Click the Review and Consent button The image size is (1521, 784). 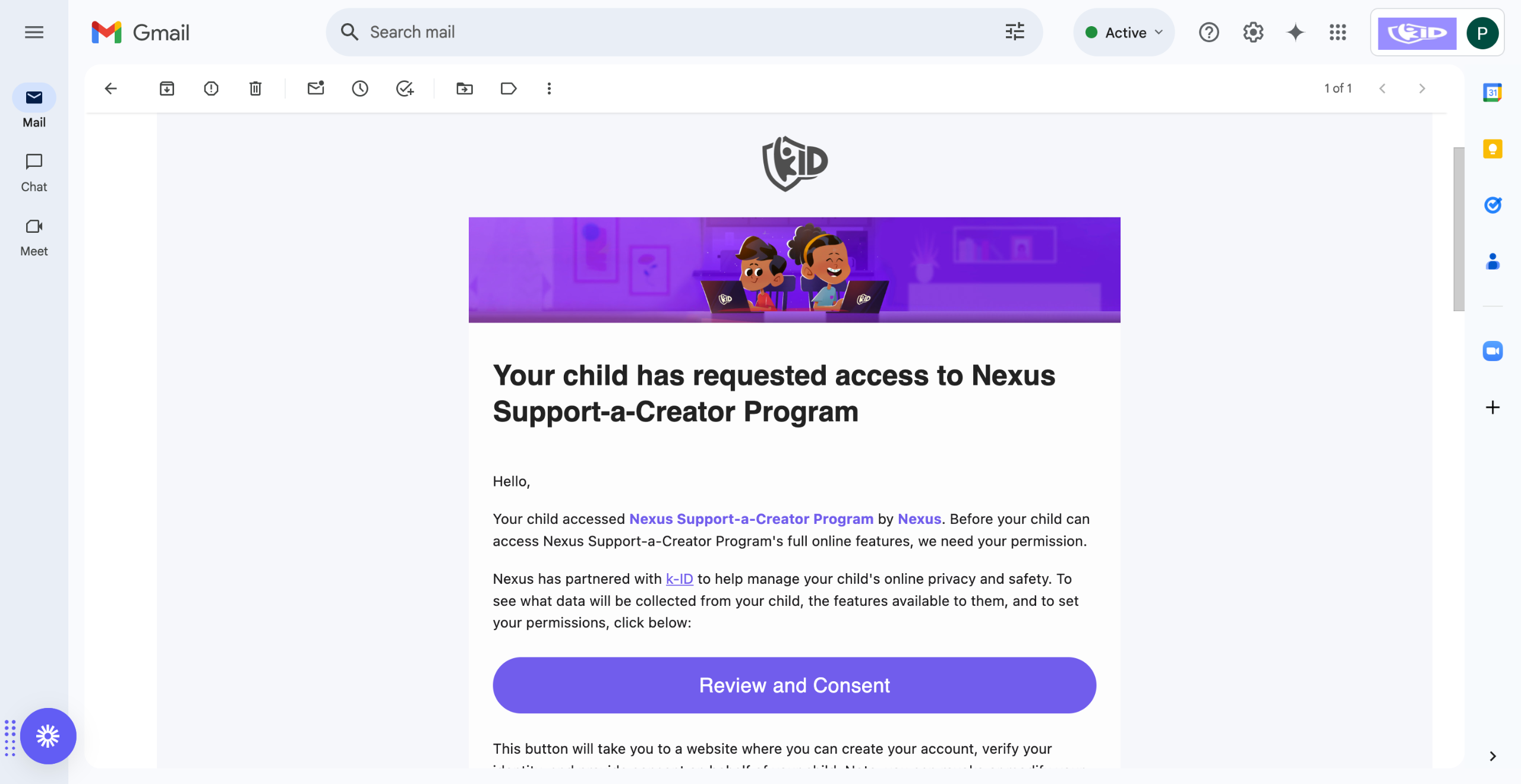(794, 685)
